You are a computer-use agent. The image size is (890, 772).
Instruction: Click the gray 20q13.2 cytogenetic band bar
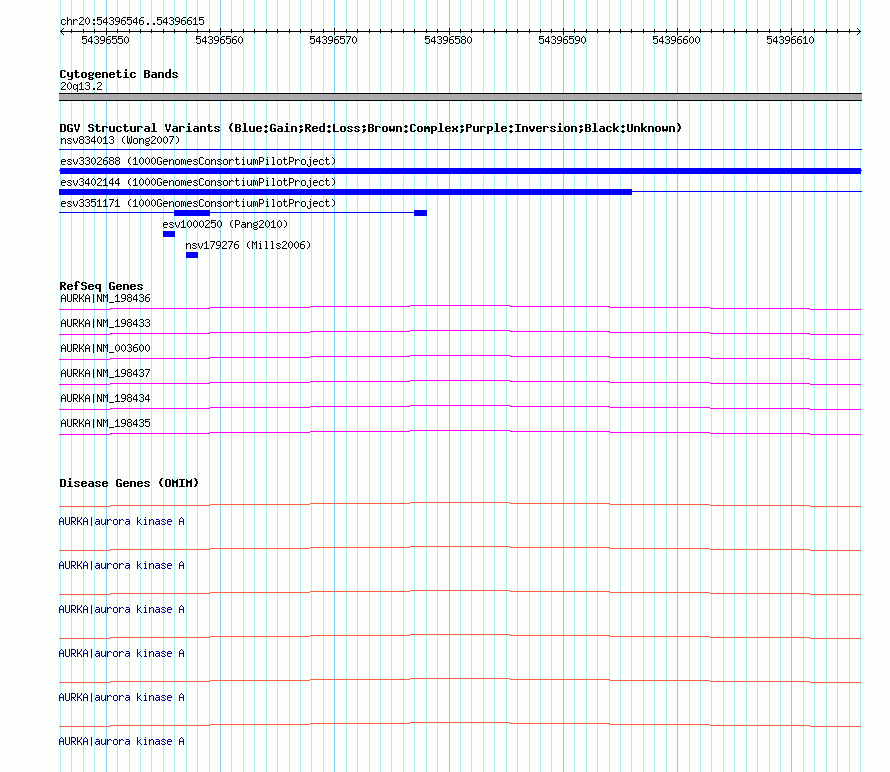coord(460,97)
